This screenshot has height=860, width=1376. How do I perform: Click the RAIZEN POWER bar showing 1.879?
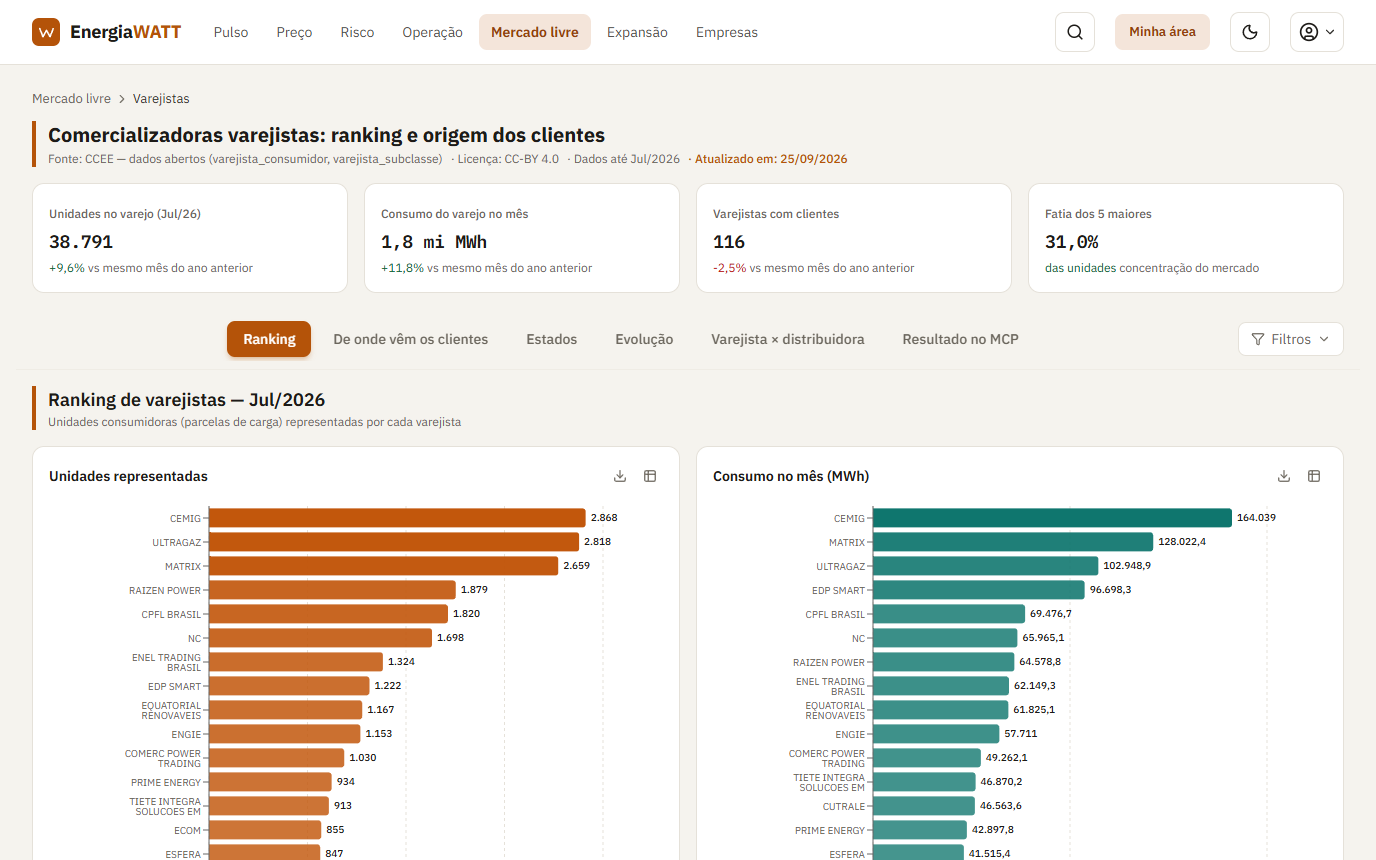tap(332, 590)
